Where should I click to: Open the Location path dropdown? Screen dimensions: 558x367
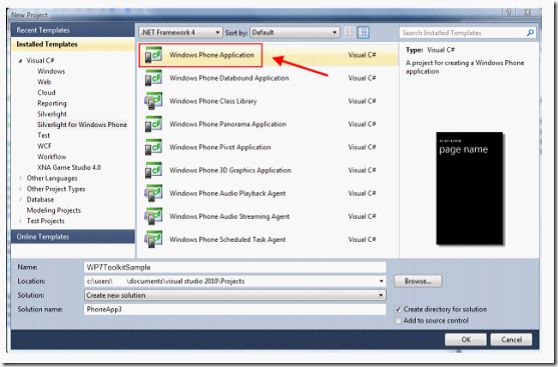pyautogui.click(x=381, y=281)
